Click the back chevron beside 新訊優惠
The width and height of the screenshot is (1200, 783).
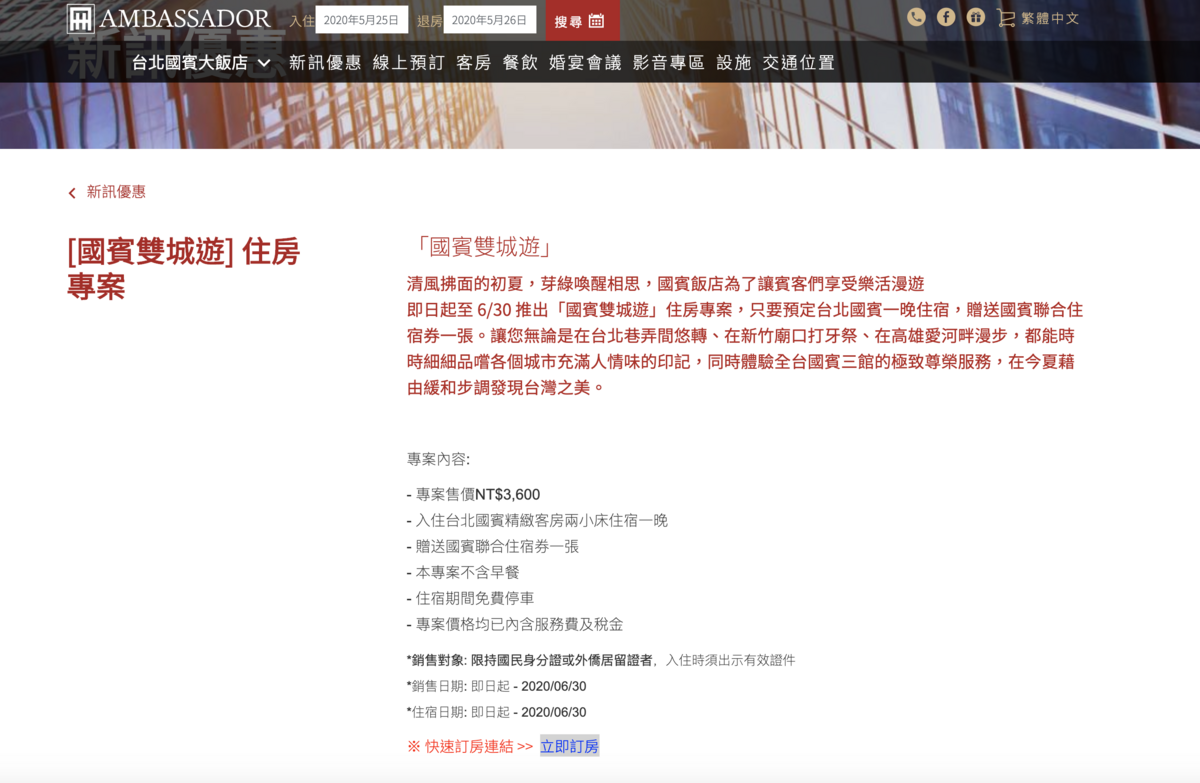tap(72, 193)
